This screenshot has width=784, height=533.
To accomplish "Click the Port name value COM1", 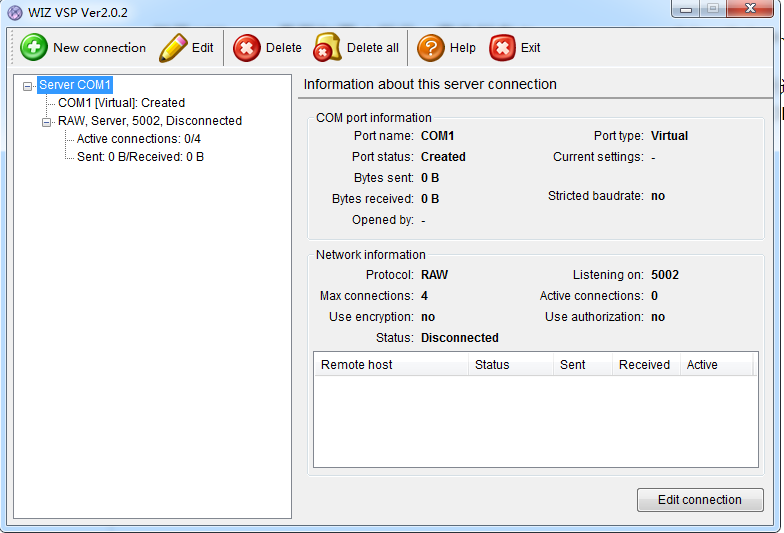I will [x=438, y=136].
